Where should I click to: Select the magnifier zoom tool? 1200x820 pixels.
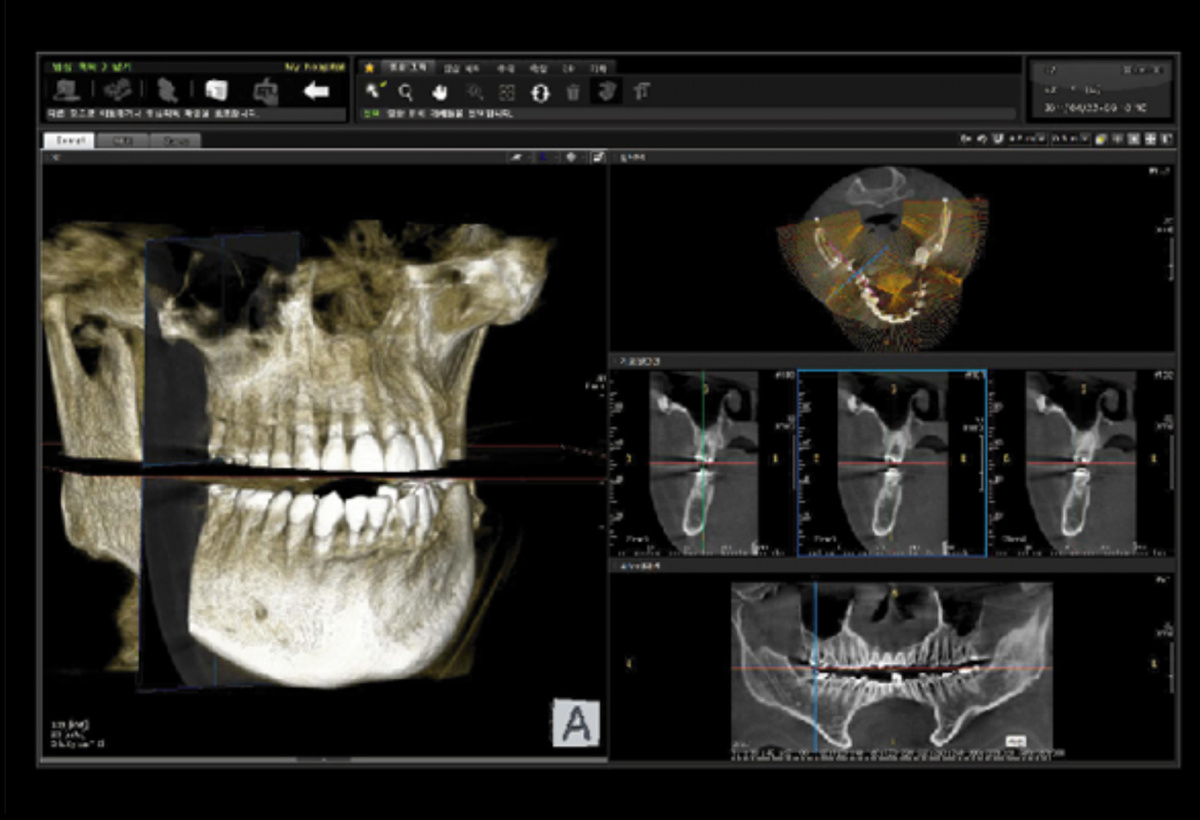point(406,92)
